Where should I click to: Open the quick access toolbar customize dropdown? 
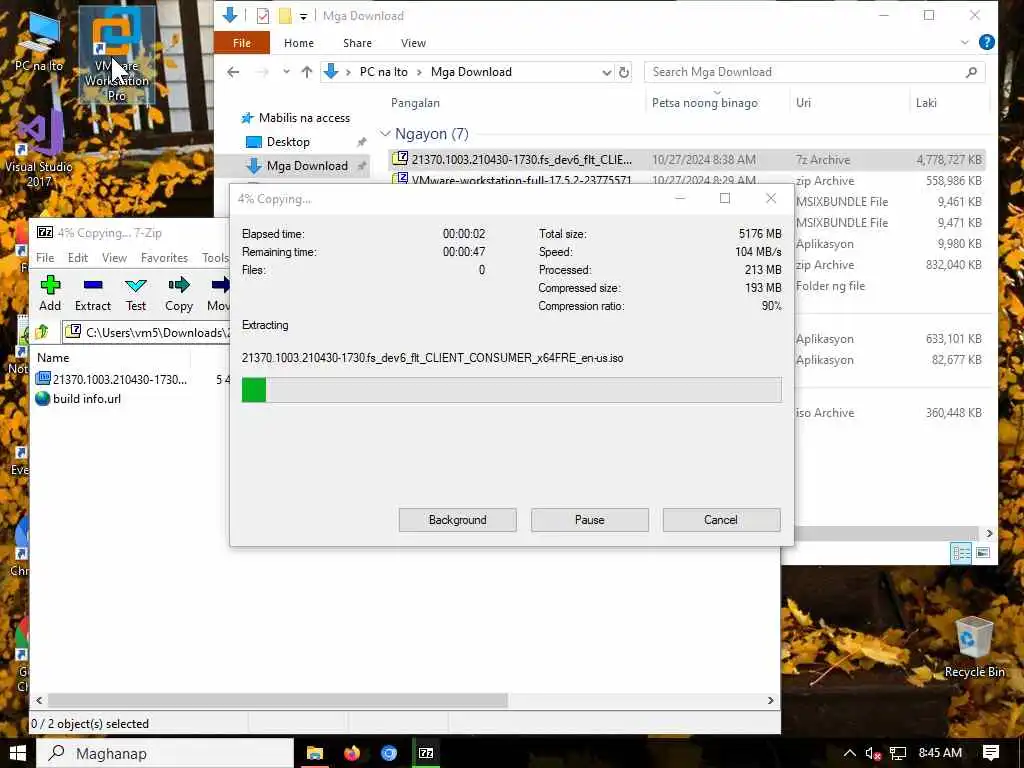click(304, 16)
